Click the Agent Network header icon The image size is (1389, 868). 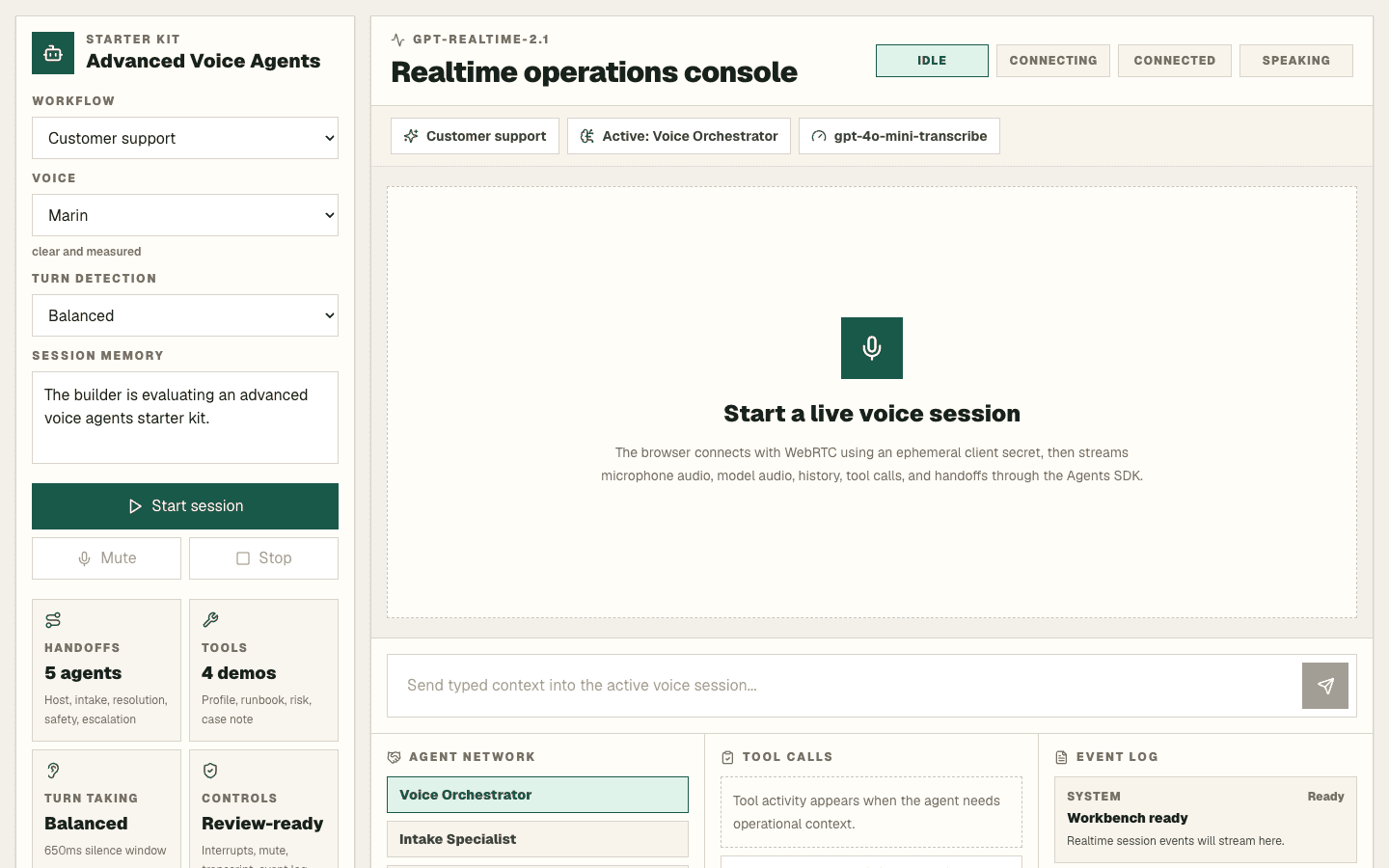point(394,757)
